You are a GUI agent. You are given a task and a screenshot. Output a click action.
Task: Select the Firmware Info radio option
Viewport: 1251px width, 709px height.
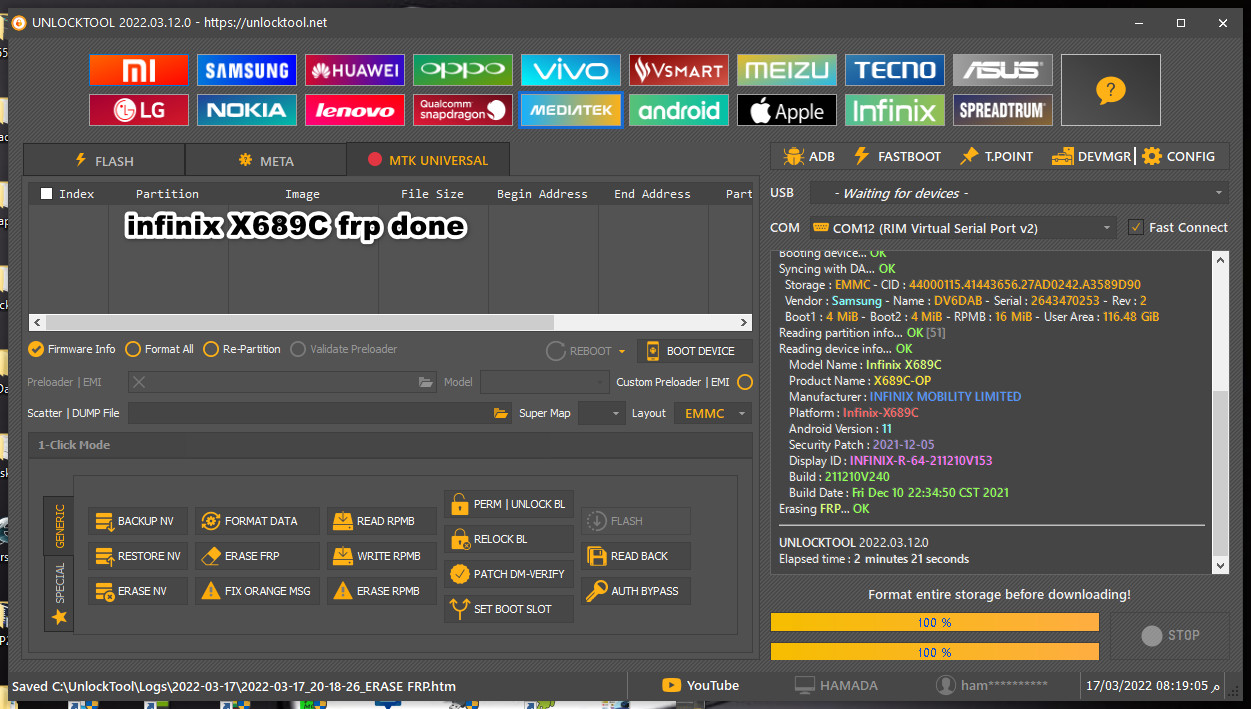tap(71, 349)
